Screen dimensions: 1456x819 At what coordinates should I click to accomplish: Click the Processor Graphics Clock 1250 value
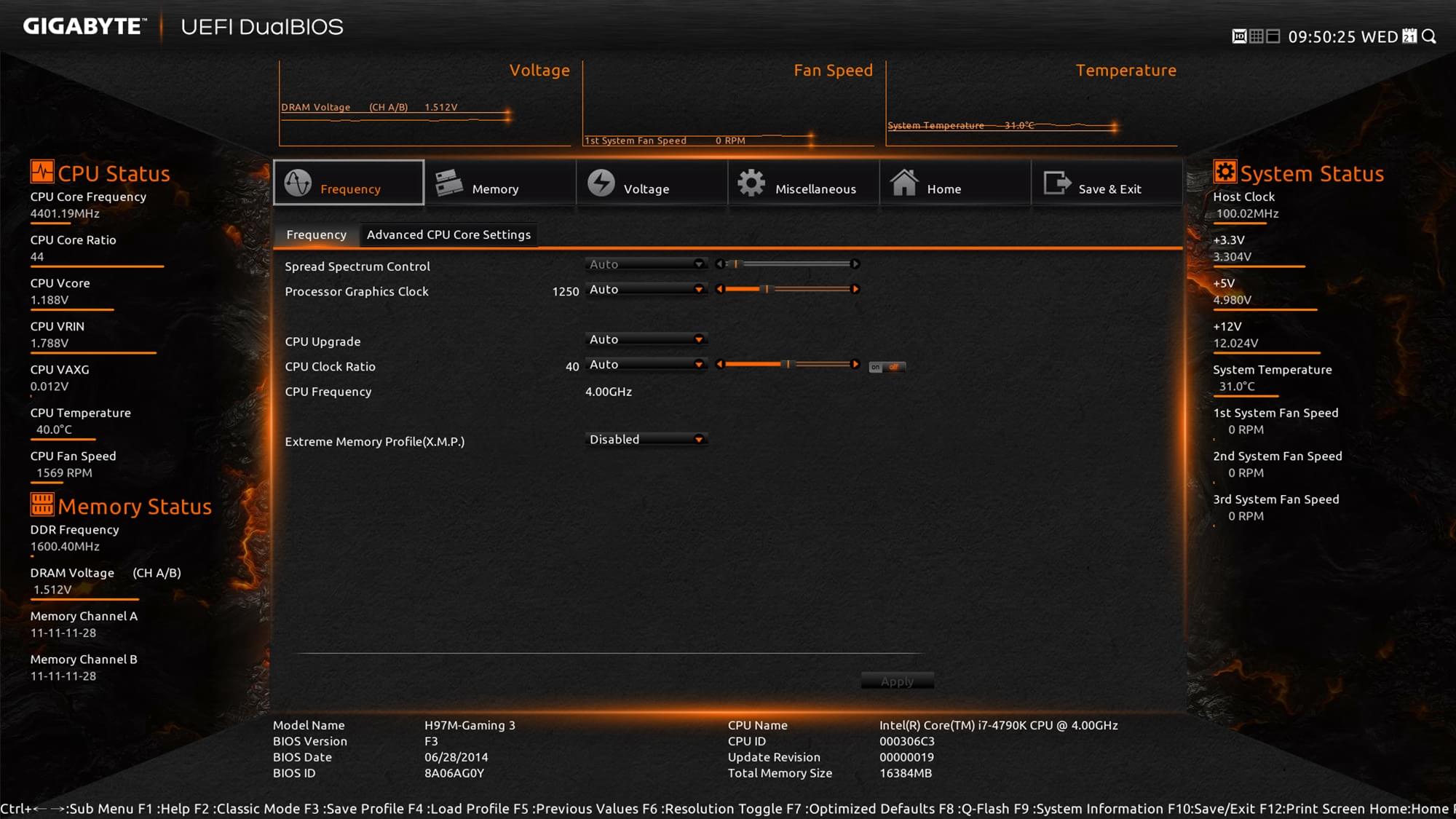(x=566, y=291)
